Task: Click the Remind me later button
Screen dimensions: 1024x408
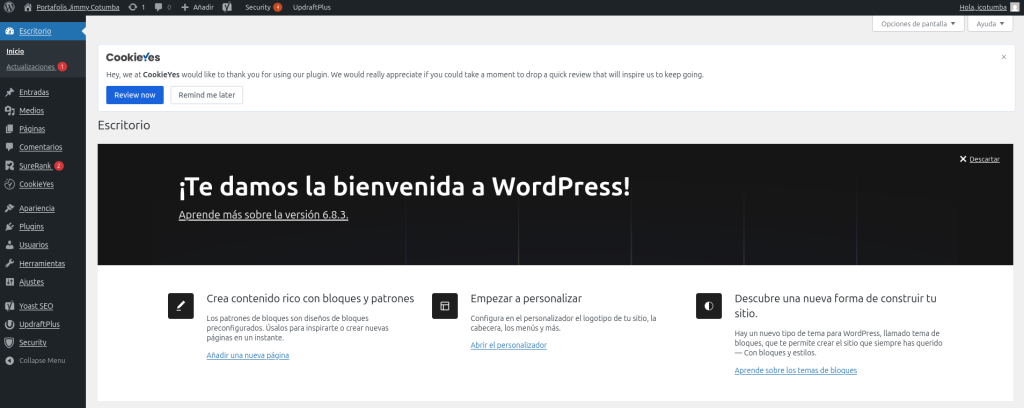Action: tap(206, 95)
